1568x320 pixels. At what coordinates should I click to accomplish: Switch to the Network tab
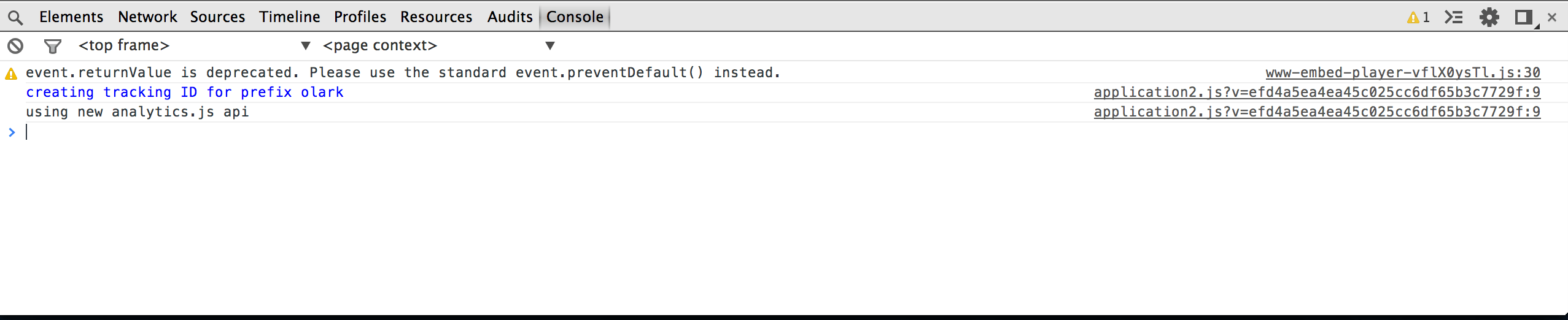click(147, 17)
